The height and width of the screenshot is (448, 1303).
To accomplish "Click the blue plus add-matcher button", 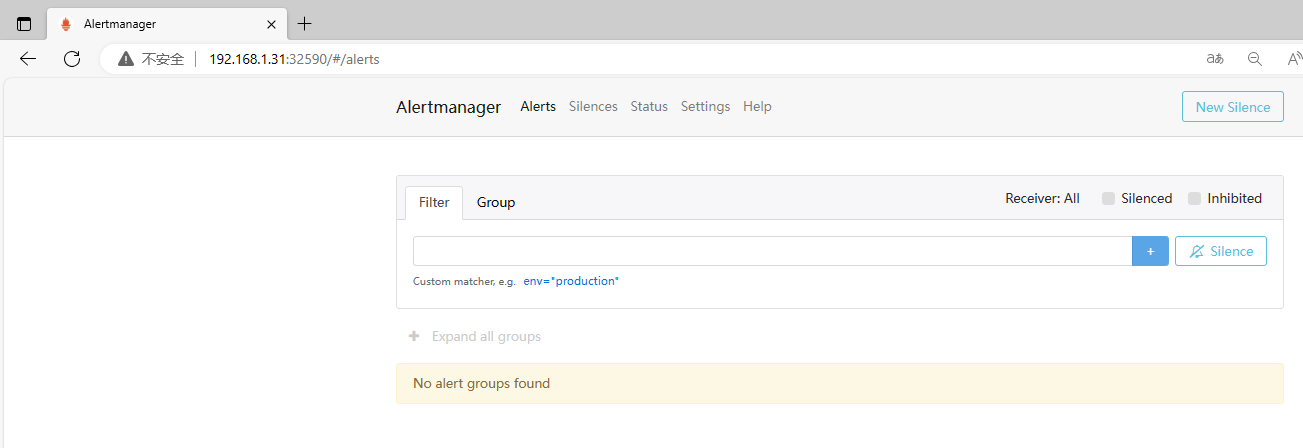I will pos(1150,251).
